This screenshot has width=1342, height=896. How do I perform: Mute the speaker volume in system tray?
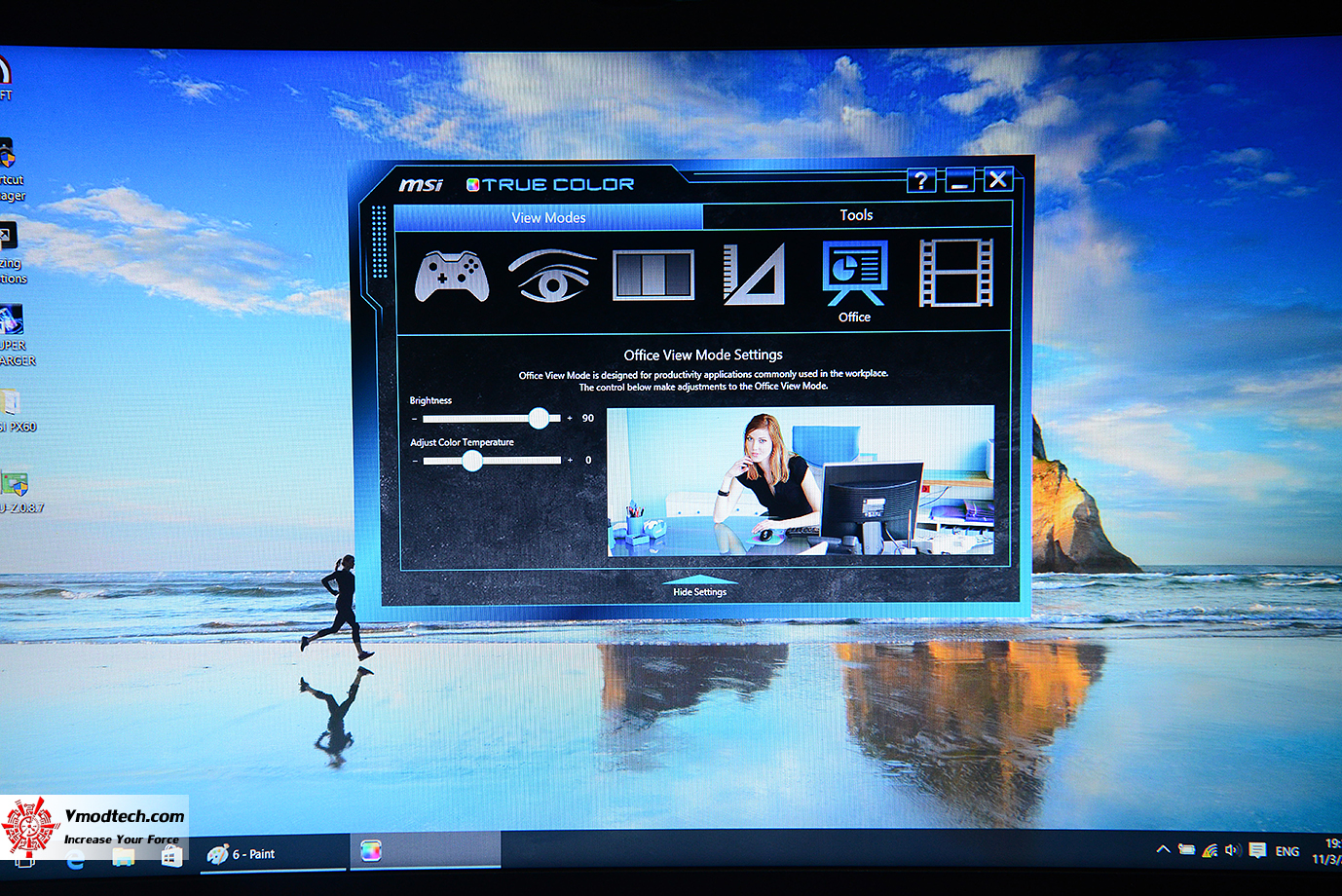tap(1231, 849)
